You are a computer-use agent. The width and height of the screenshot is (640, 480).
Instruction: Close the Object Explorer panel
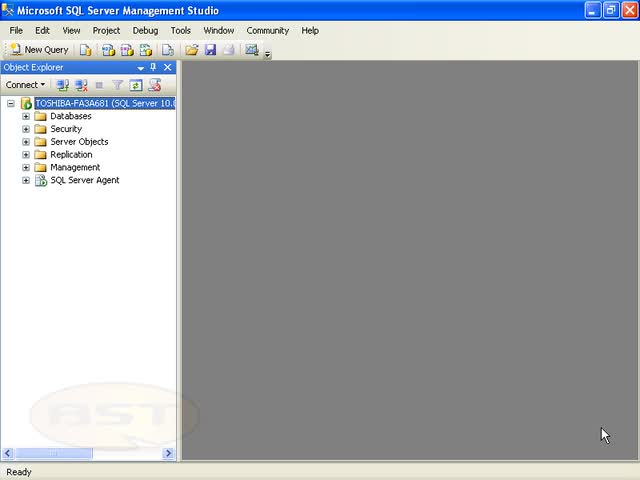[x=167, y=67]
